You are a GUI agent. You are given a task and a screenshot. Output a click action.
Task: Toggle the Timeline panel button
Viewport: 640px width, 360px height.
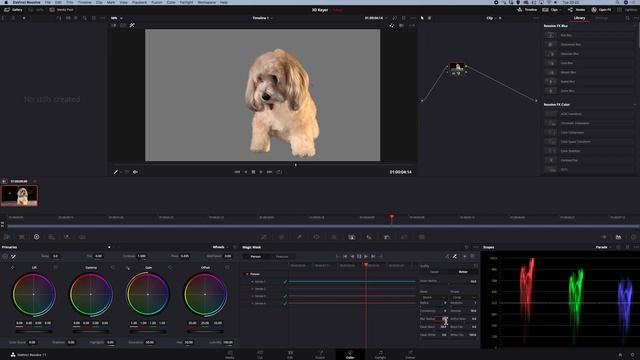pyautogui.click(x=527, y=10)
